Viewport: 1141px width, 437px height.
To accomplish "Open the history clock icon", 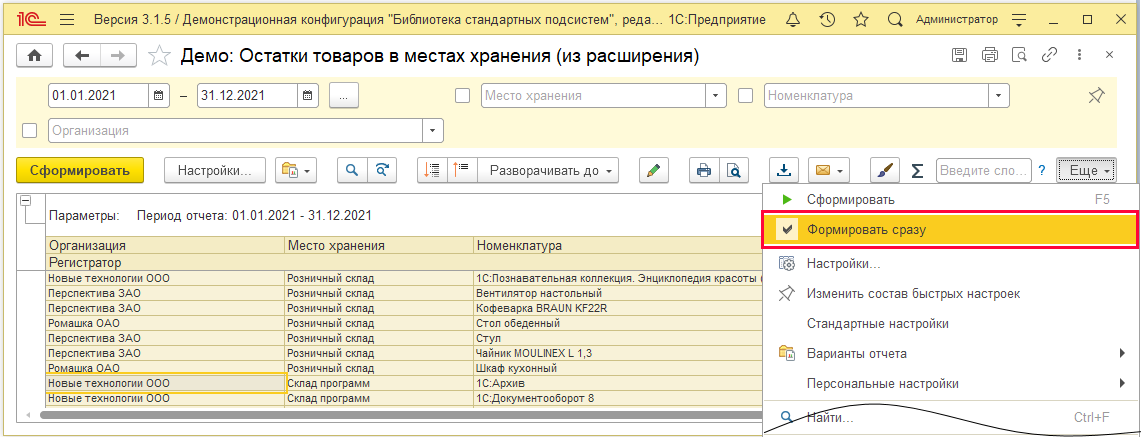I will click(827, 20).
